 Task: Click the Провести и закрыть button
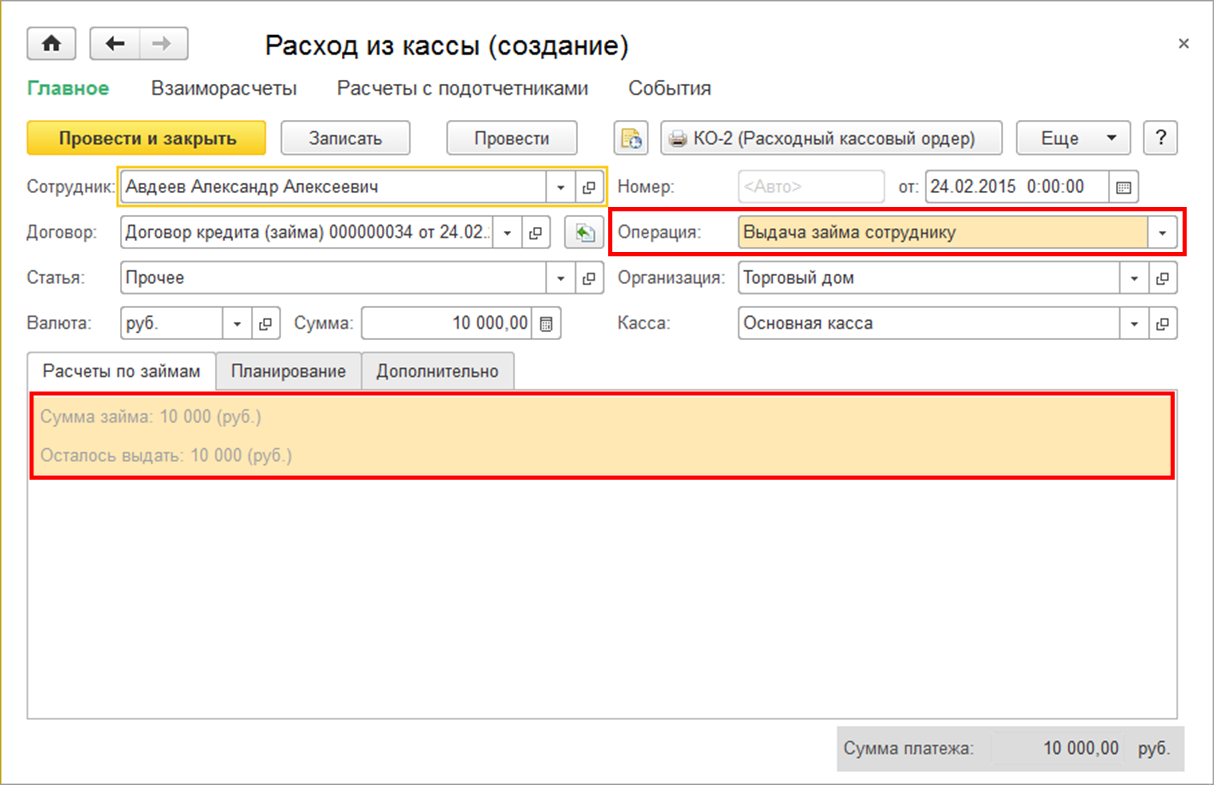pos(147,139)
